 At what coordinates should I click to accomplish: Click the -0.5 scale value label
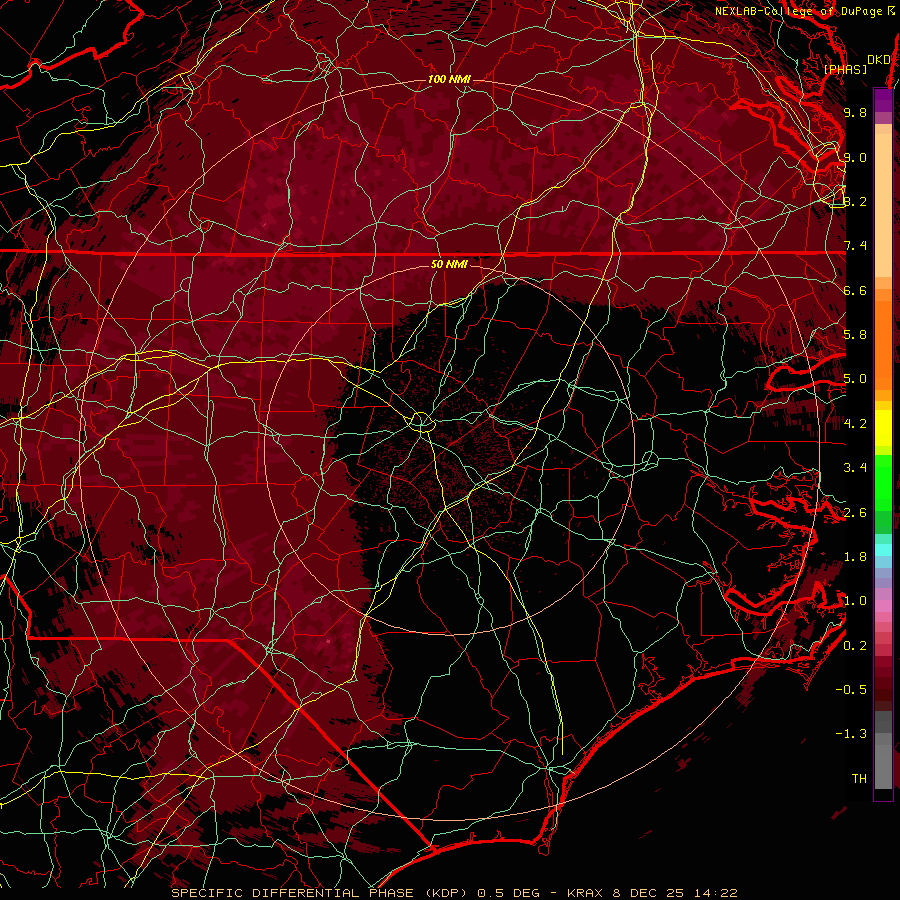(851, 689)
